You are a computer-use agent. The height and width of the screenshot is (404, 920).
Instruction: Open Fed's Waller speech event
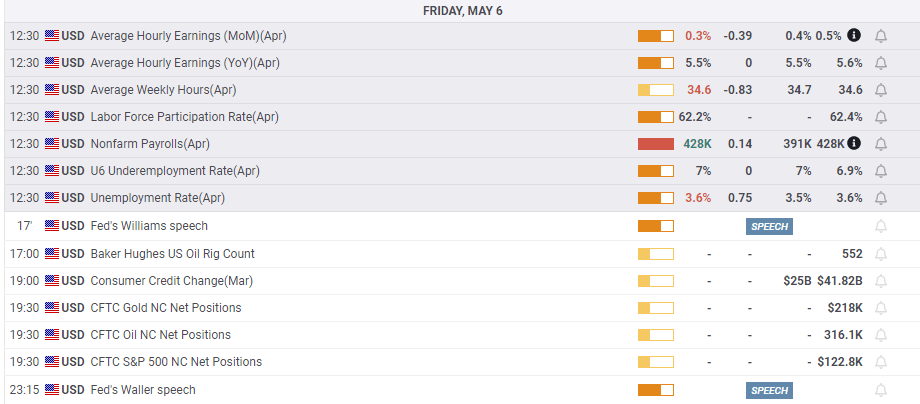coord(143,390)
